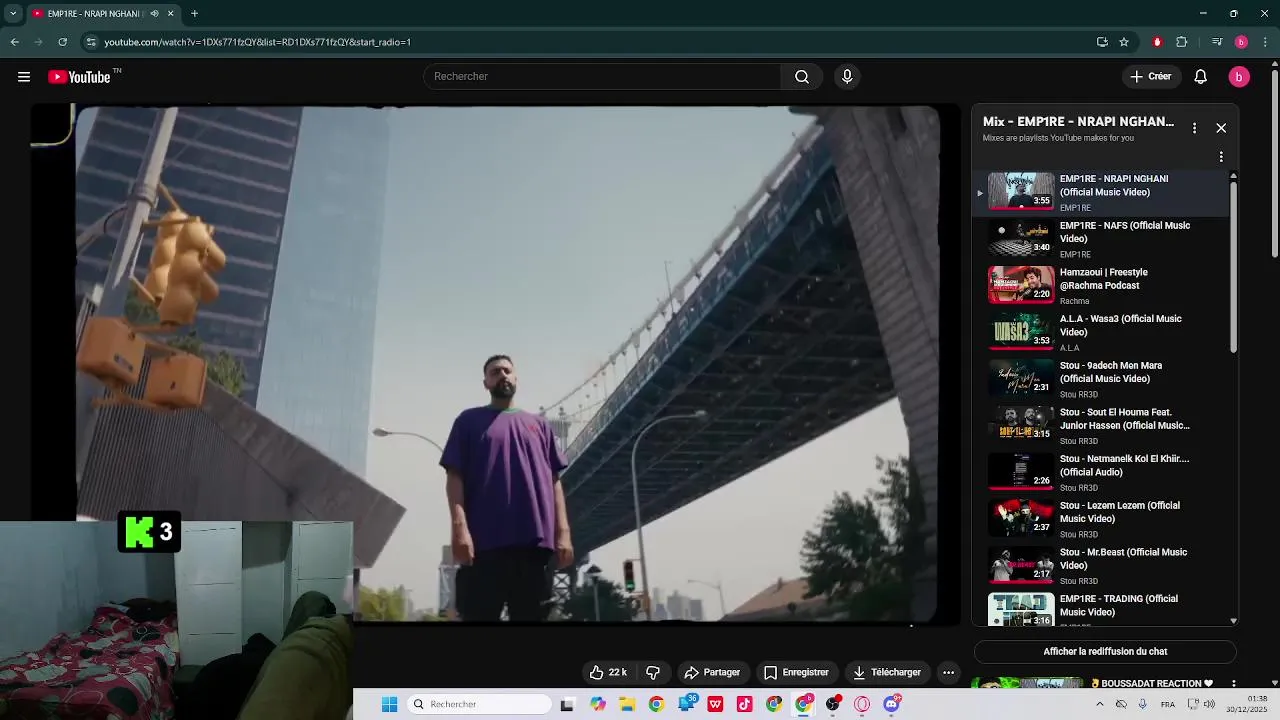Click the playlist panel scrollbar thumb
The image size is (1280, 720).
click(1233, 267)
